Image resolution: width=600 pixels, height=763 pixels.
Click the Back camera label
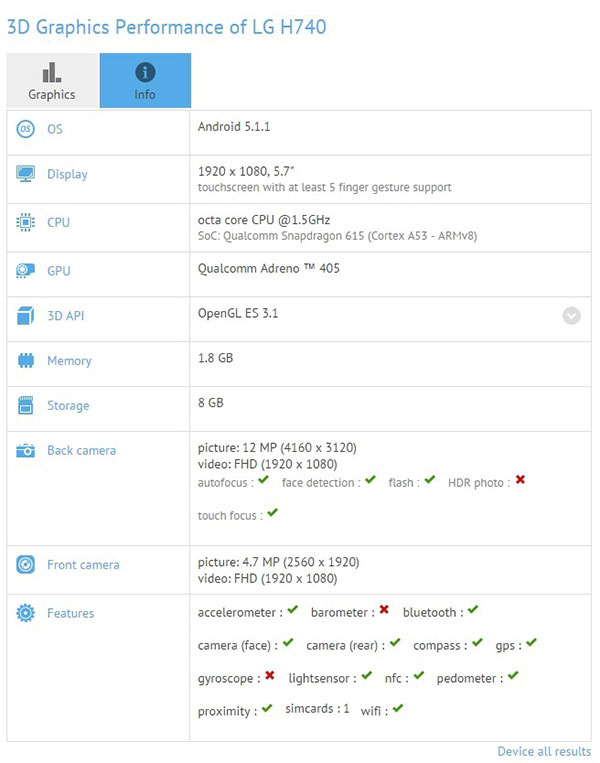[x=82, y=451]
